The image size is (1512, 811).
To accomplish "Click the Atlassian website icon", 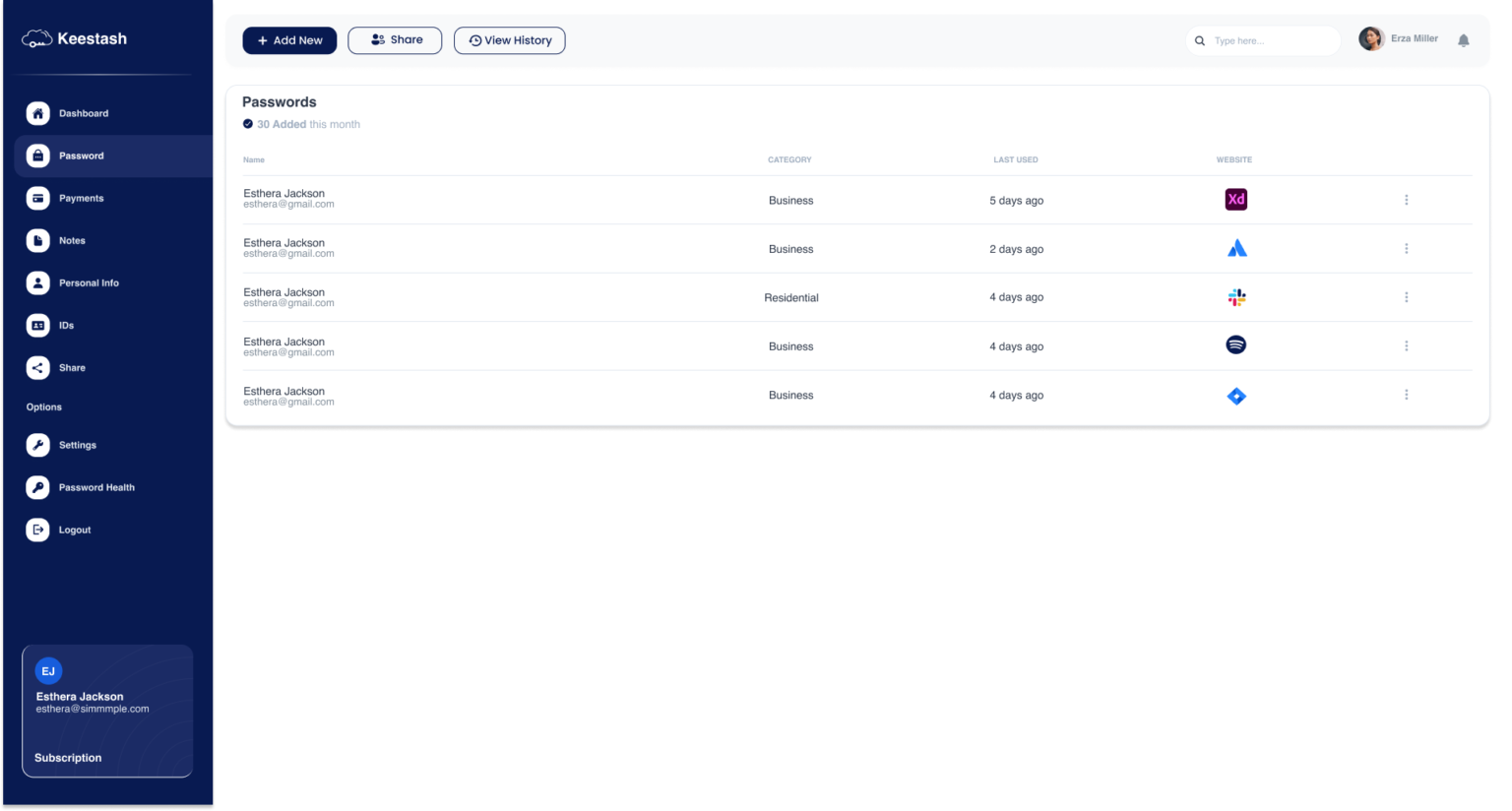I will (x=1236, y=249).
